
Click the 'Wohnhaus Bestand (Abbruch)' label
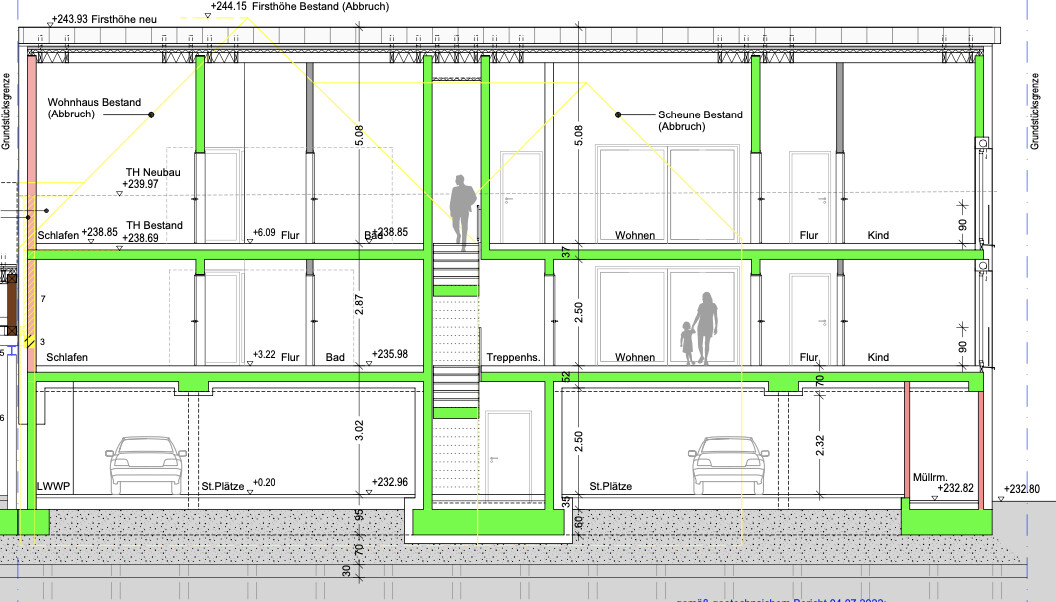(94, 108)
